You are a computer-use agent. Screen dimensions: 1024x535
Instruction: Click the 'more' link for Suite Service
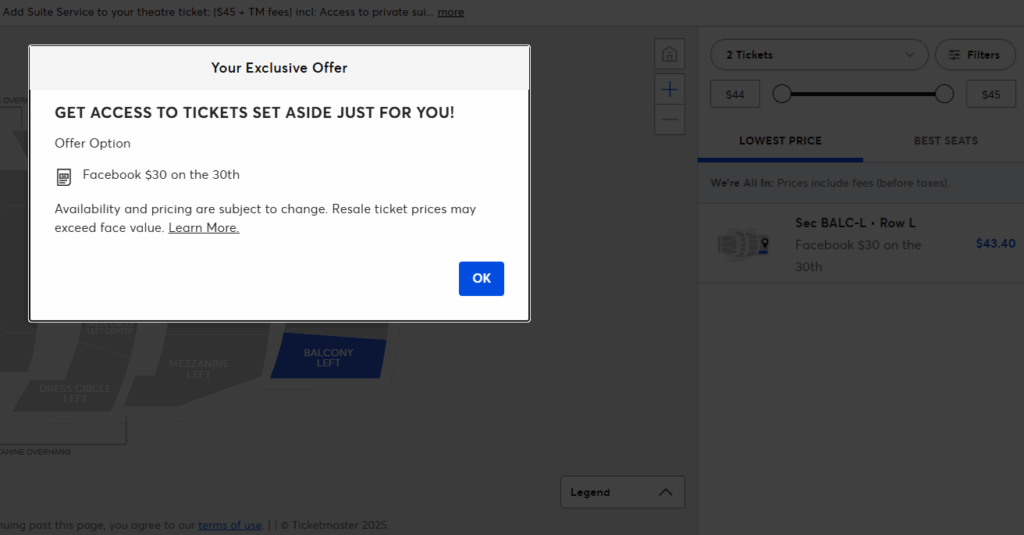click(x=450, y=12)
